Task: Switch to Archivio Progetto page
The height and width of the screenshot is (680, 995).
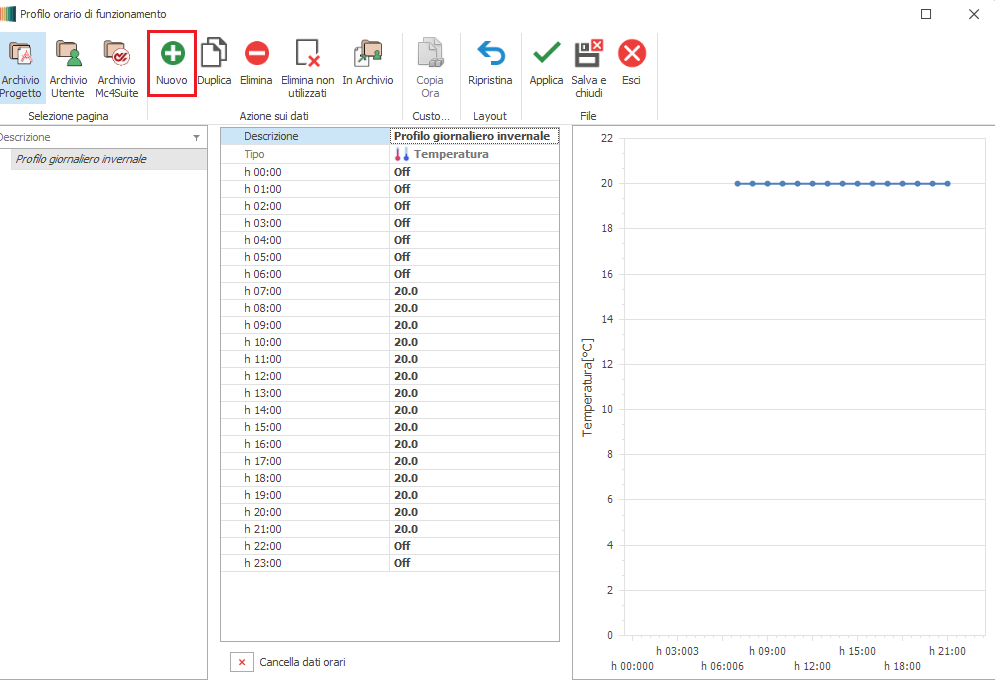Action: (x=21, y=66)
